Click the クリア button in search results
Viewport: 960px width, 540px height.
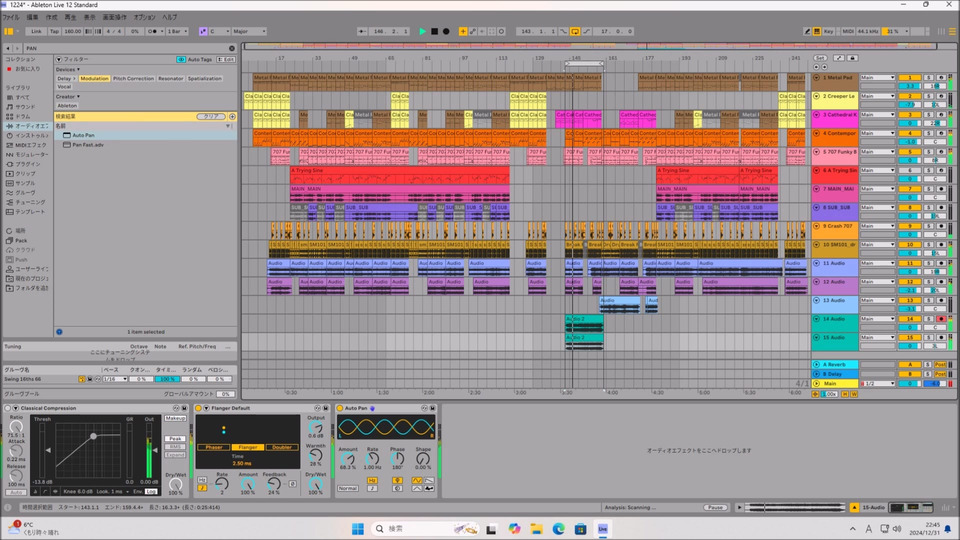point(210,117)
